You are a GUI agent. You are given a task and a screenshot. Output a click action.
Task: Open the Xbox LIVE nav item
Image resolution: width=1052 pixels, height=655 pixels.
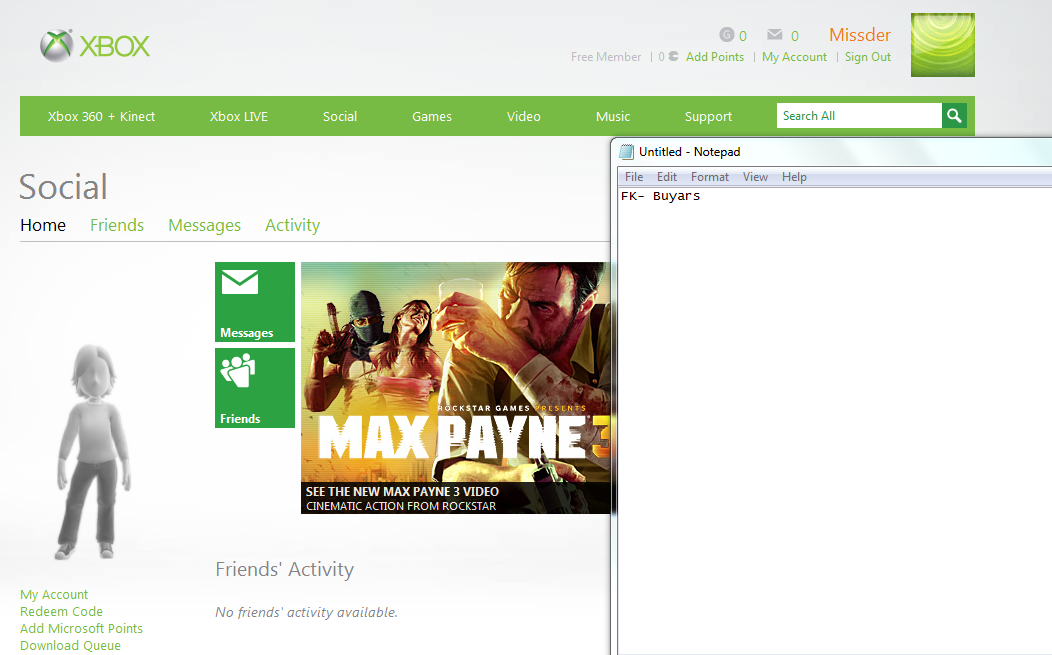[238, 116]
